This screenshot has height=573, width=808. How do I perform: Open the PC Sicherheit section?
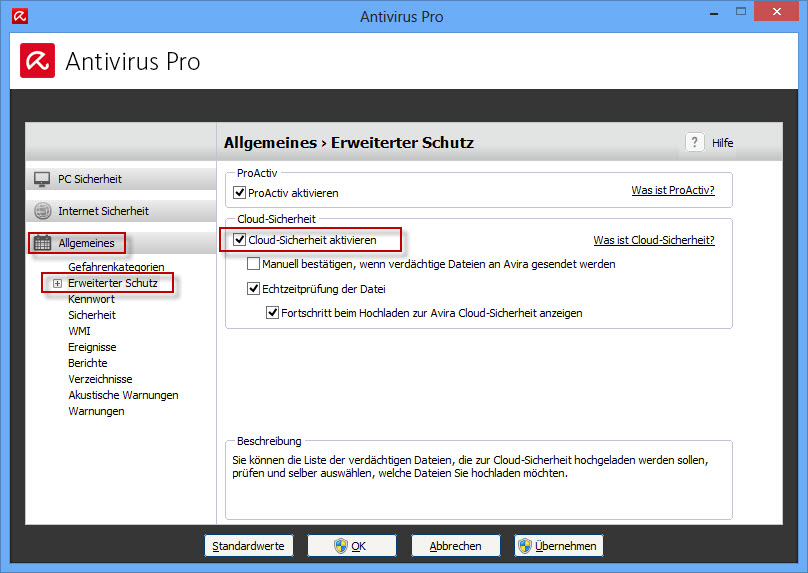click(x=121, y=179)
